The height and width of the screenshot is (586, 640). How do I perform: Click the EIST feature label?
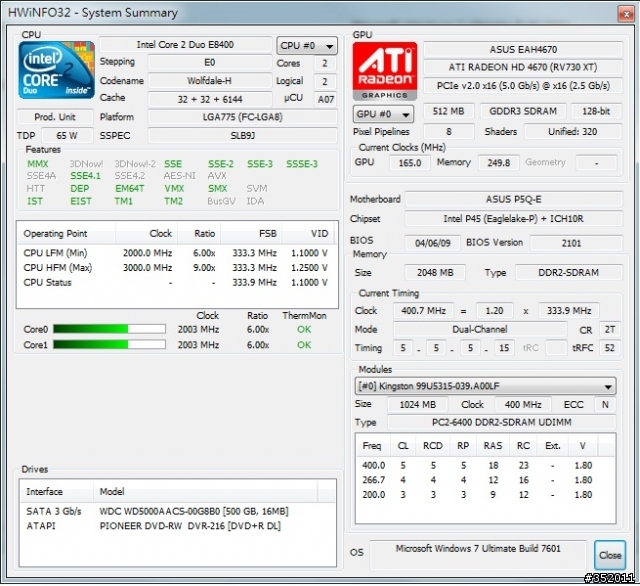[81, 201]
